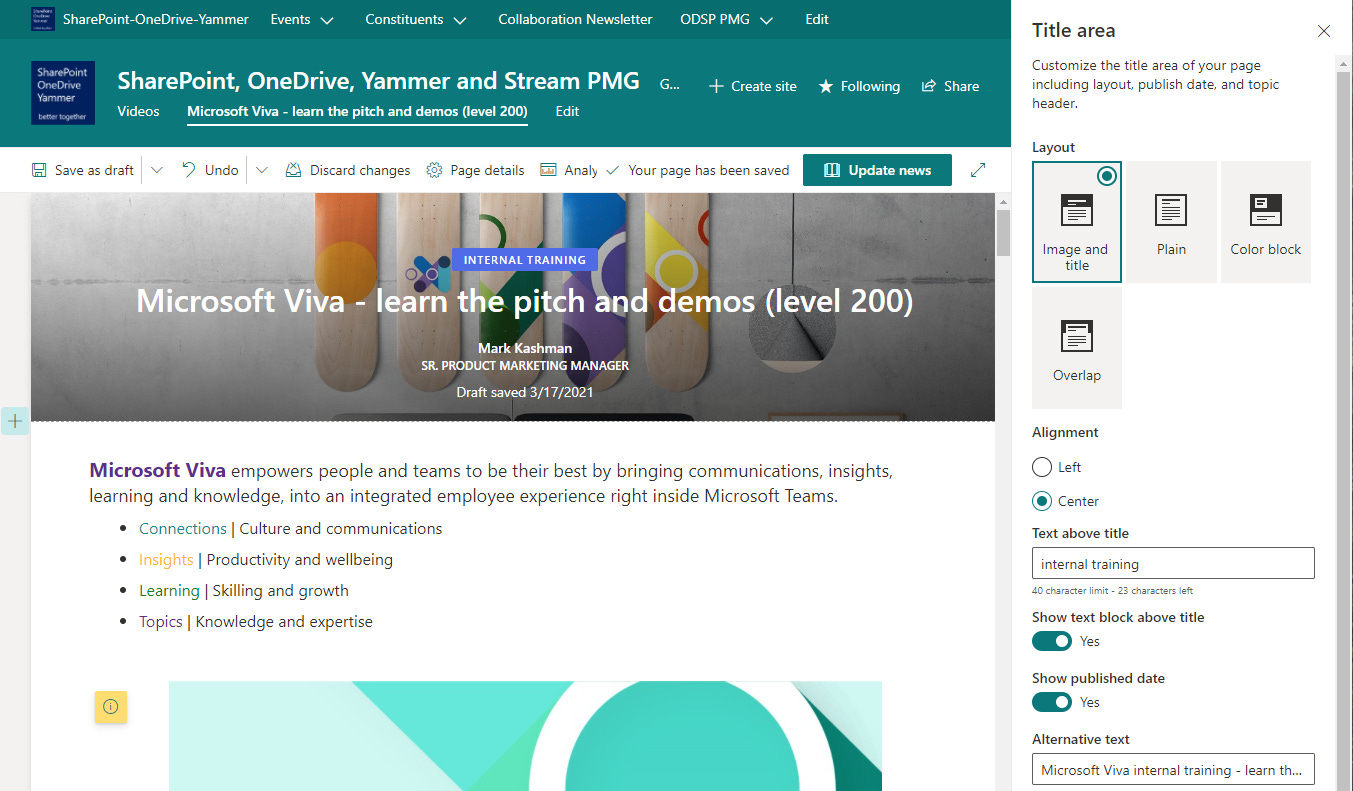
Task: Toggle Show text block above title
Action: [x=1052, y=641]
